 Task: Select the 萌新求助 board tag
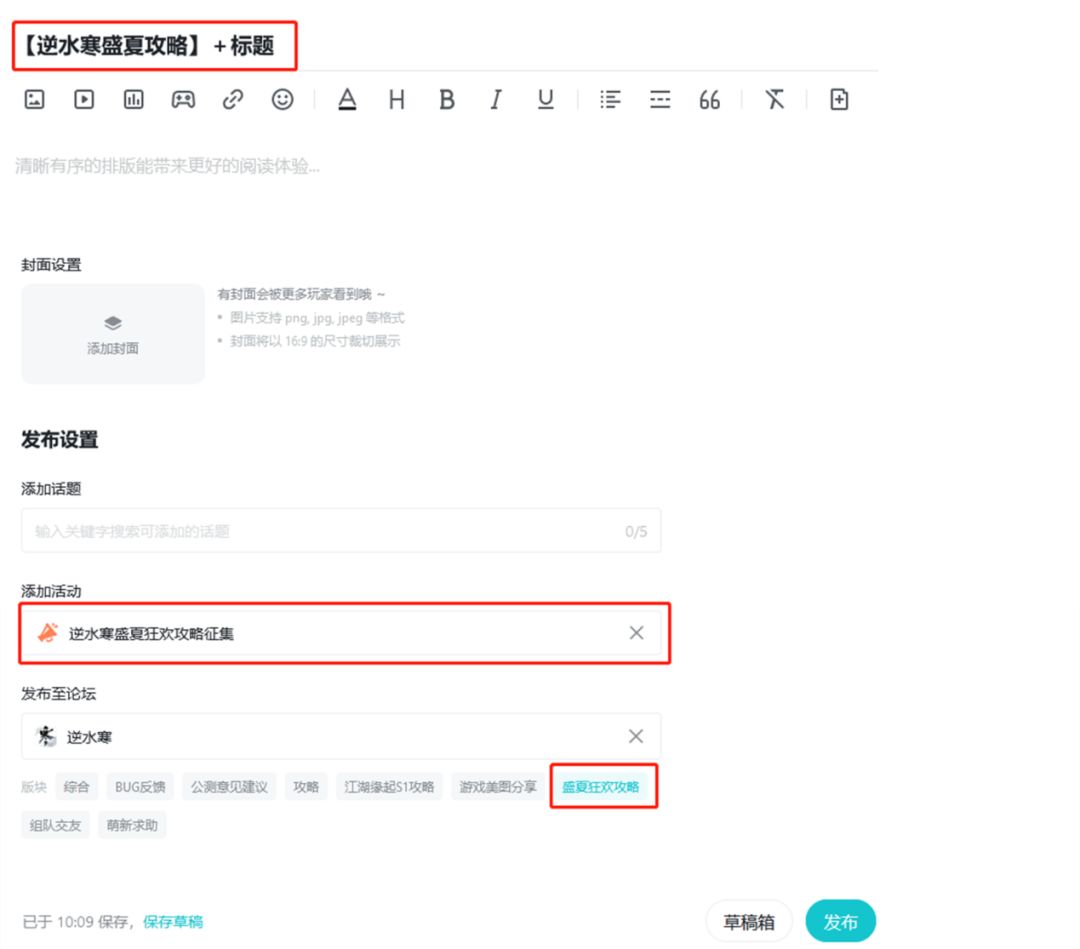coord(132,825)
